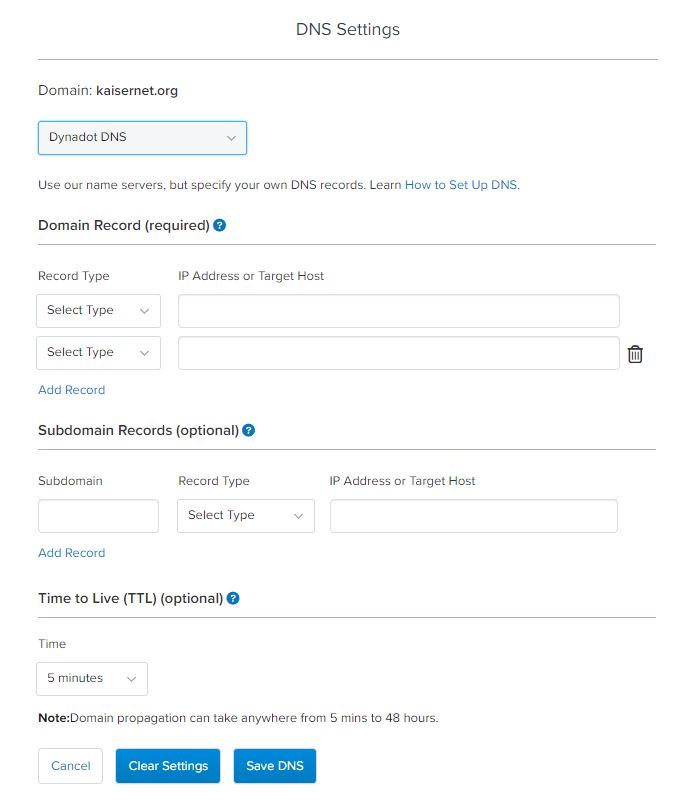Click the kaisernet.org domain name text

137,90
